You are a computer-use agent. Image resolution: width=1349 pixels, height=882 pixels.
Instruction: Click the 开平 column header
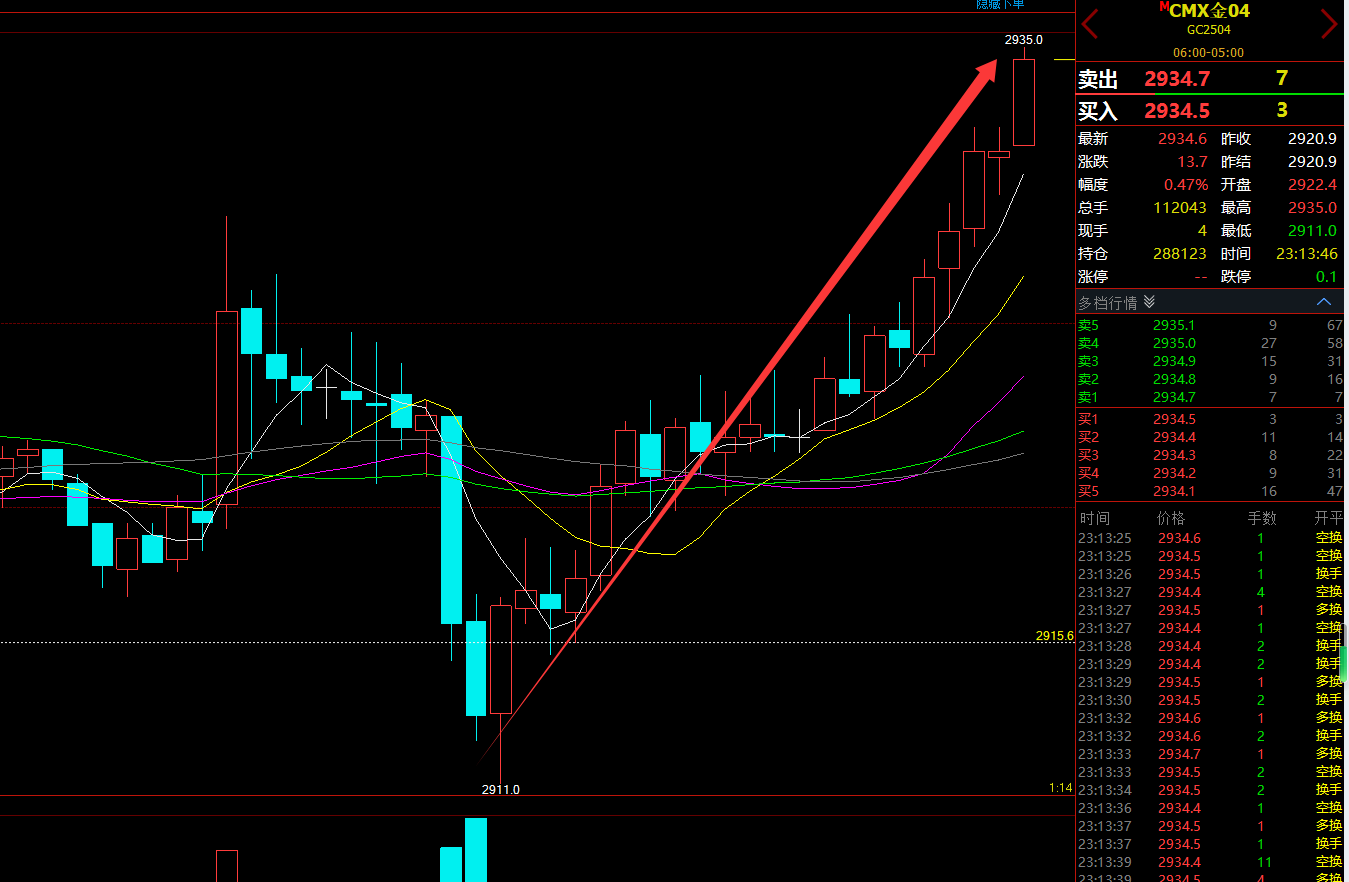click(x=1329, y=518)
